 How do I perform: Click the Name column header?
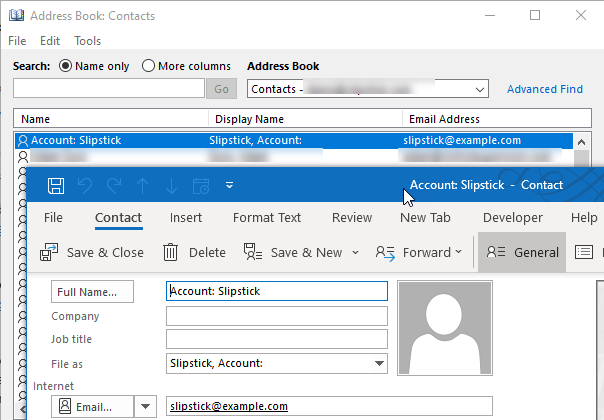111,119
